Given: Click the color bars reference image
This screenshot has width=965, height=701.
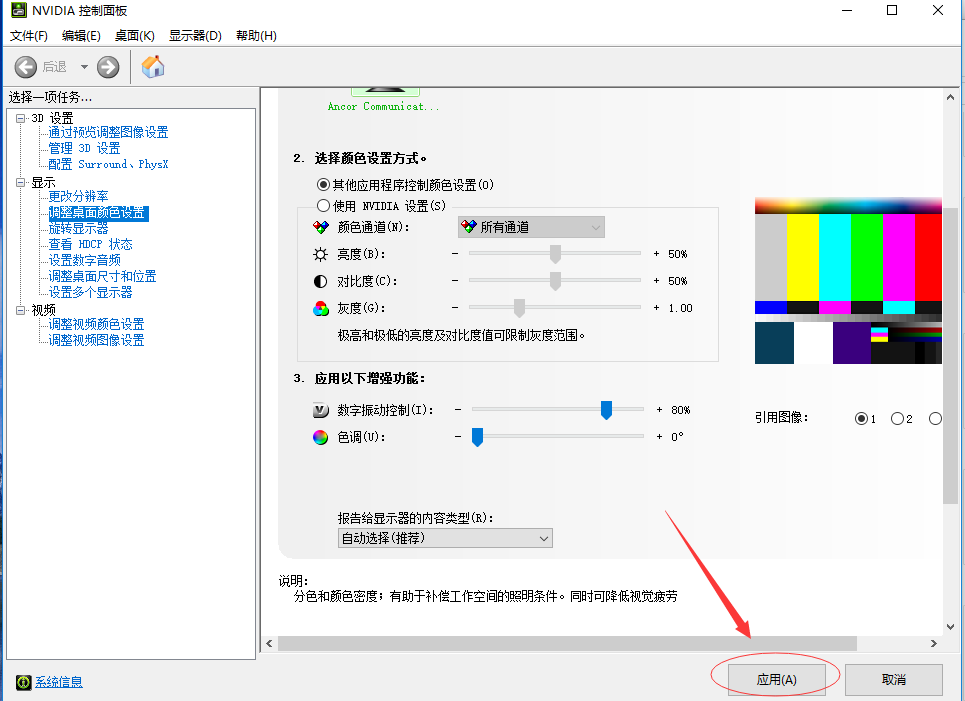Looking at the screenshot, I should point(848,281).
